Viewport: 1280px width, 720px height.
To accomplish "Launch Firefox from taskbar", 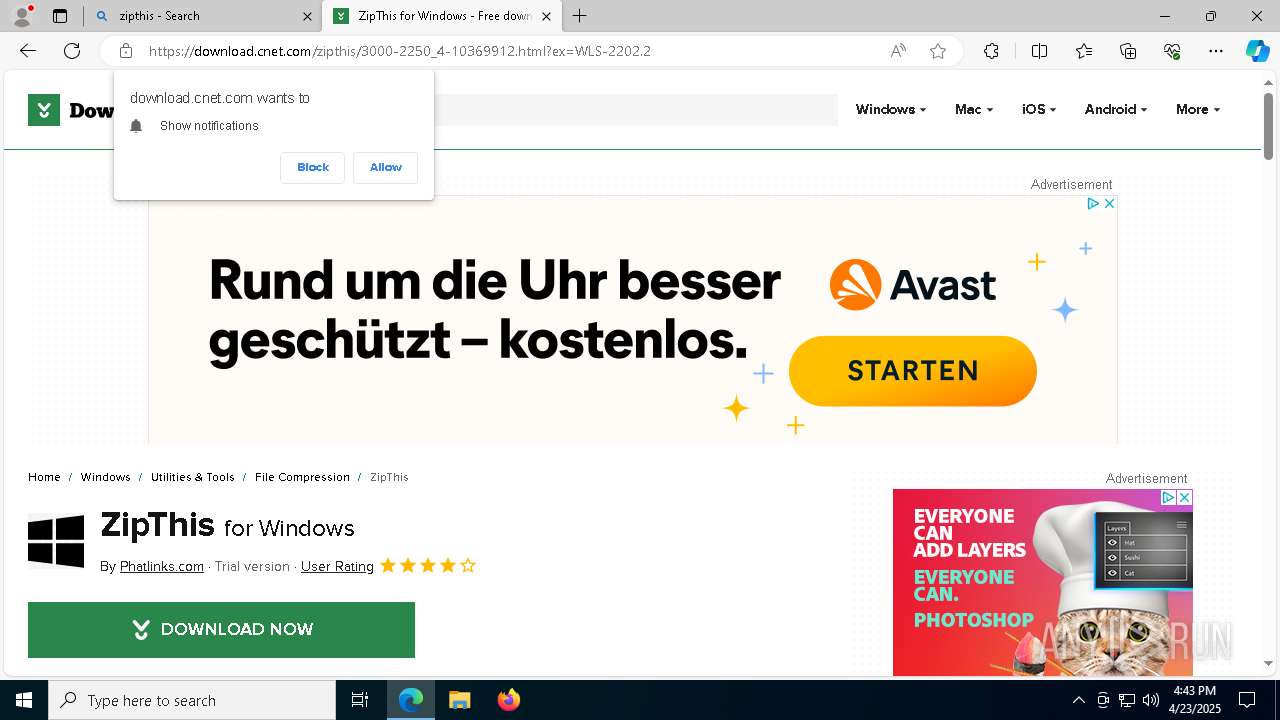I will tap(509, 700).
